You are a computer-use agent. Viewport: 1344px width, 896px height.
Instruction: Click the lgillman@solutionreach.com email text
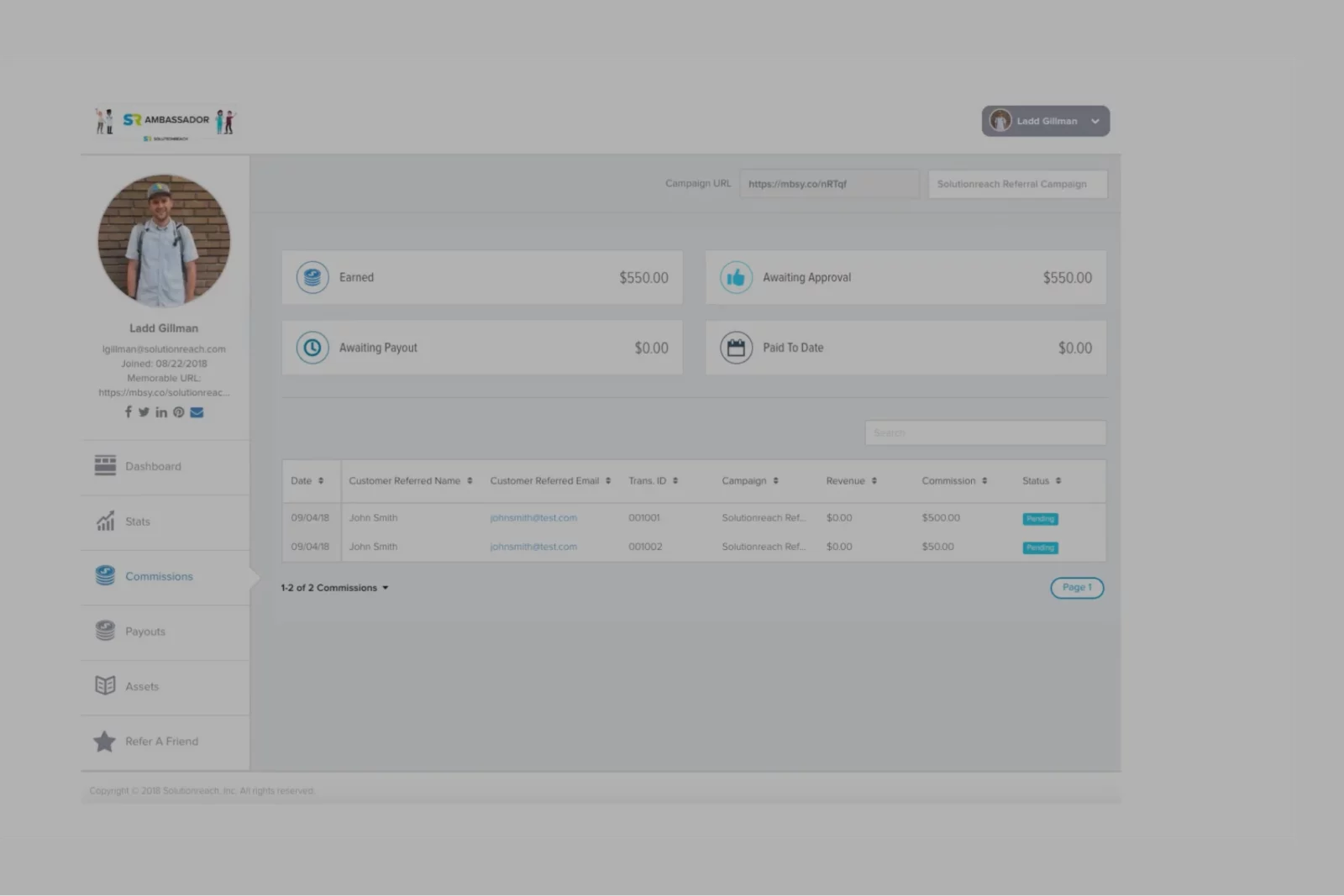(164, 349)
